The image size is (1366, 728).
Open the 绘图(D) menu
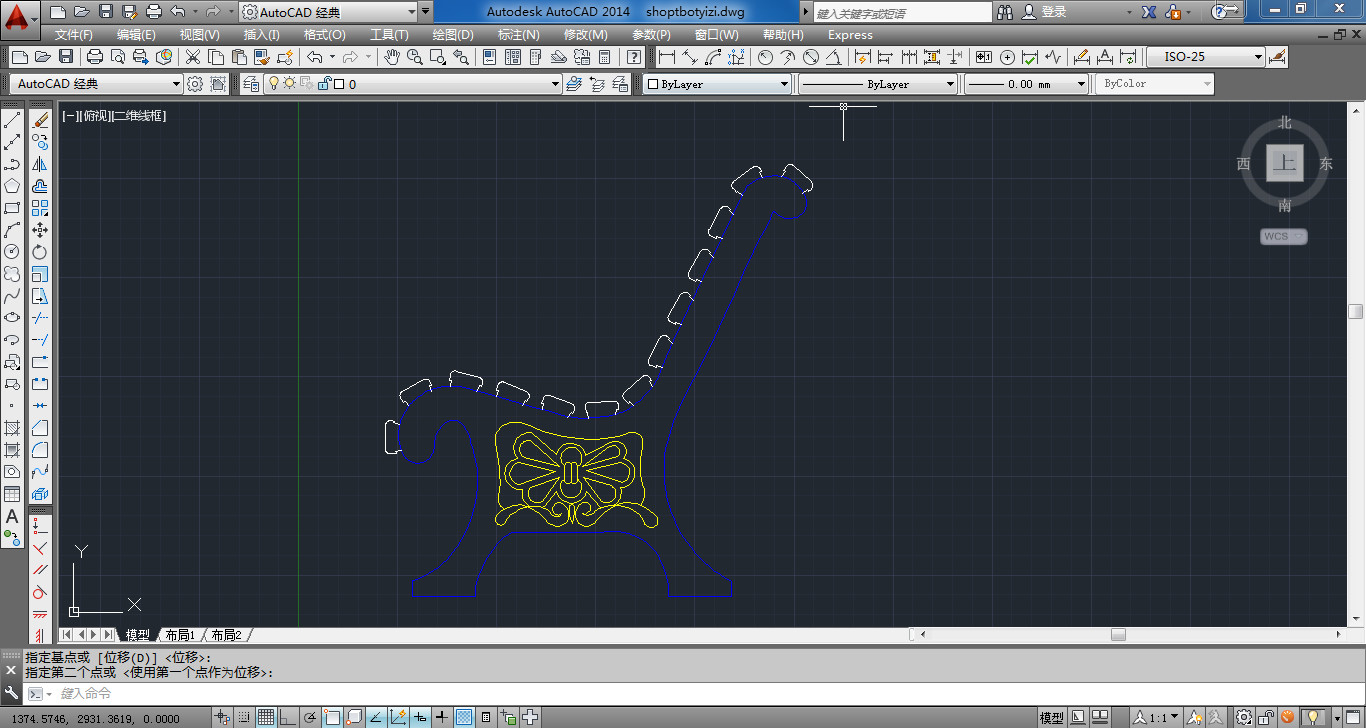(453, 35)
